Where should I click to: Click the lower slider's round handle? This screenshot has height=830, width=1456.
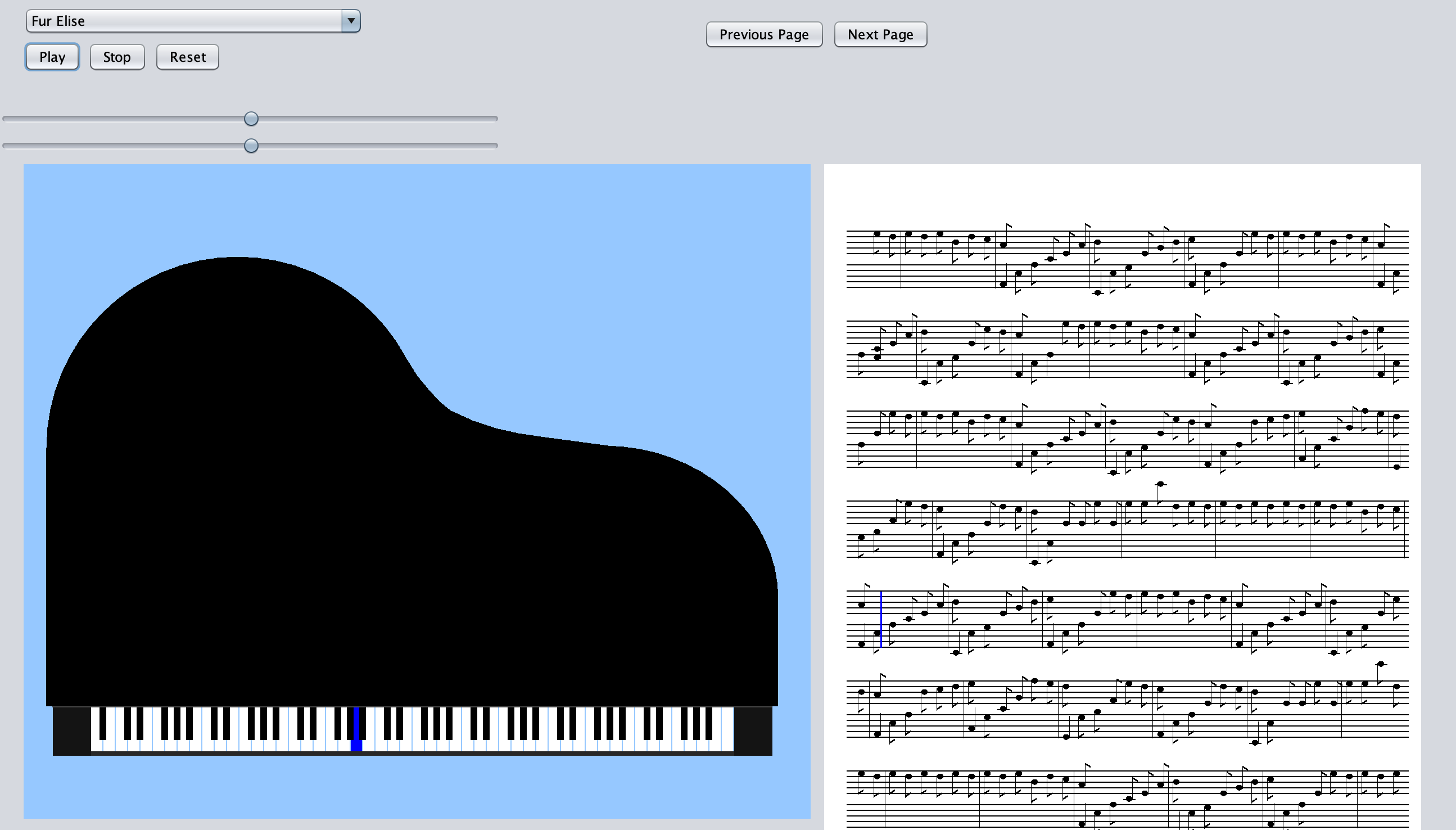[251, 146]
